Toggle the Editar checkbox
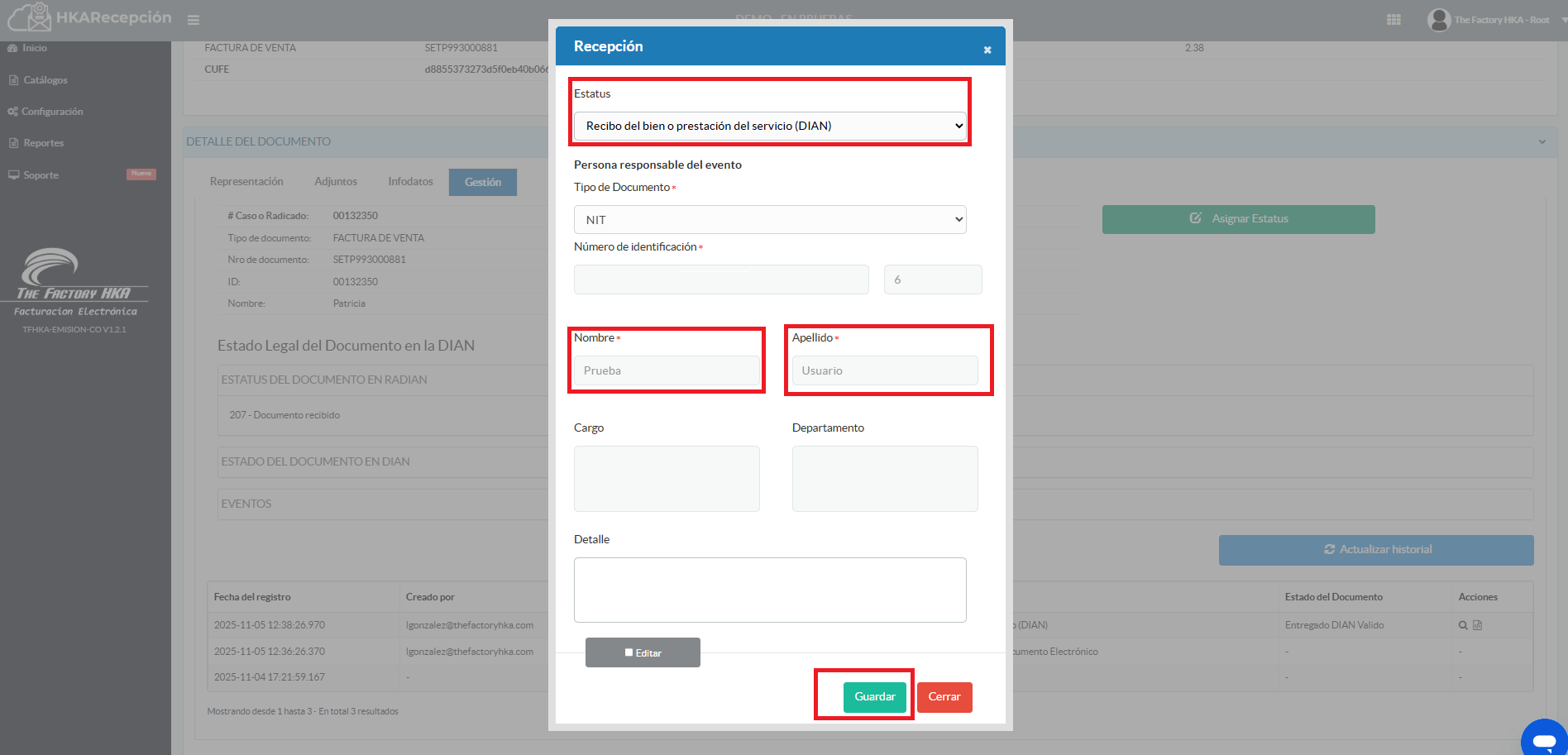 click(629, 652)
